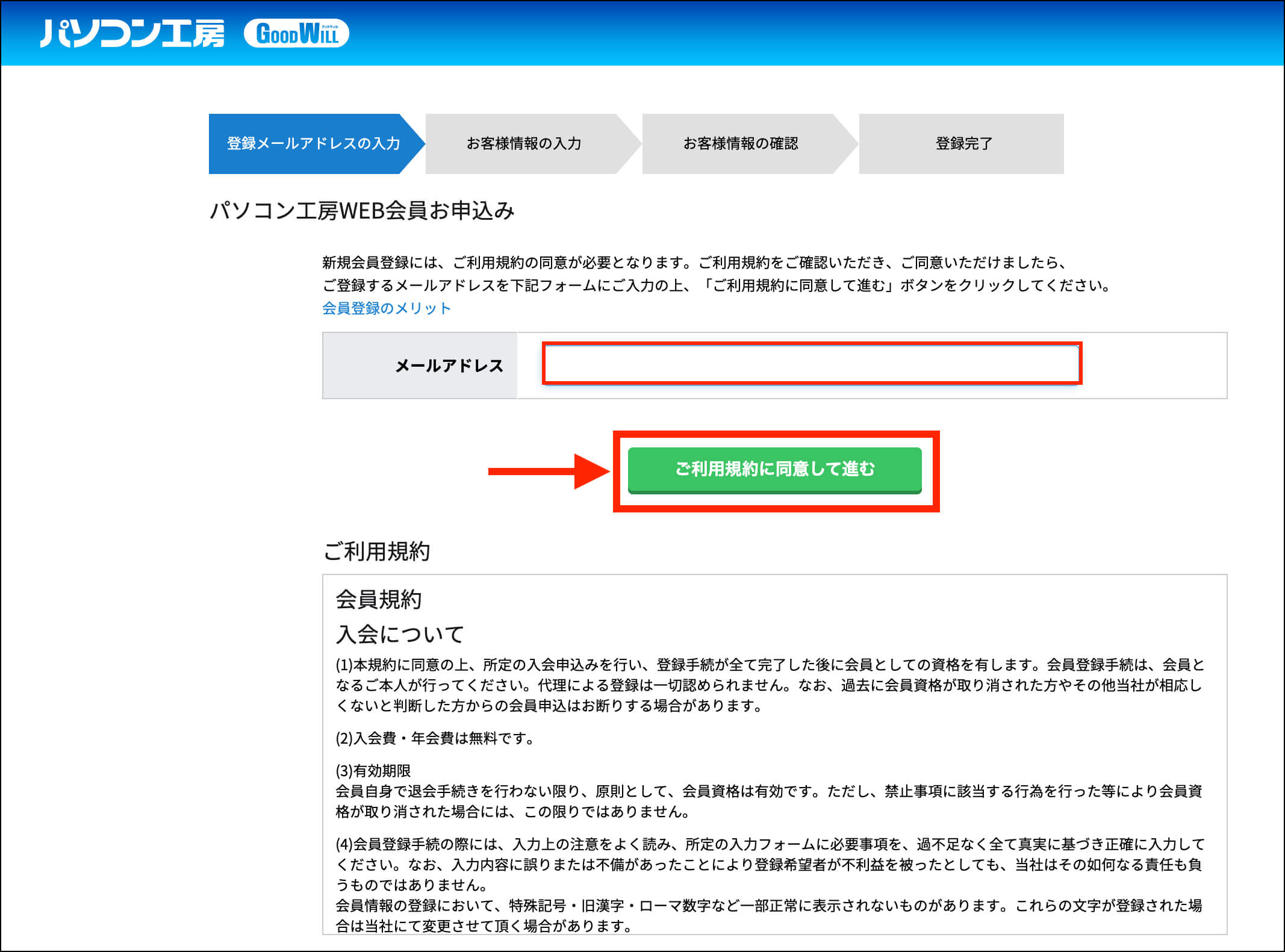1285x952 pixels.
Task: Click the ご利用規約 section heading
Action: 376,551
